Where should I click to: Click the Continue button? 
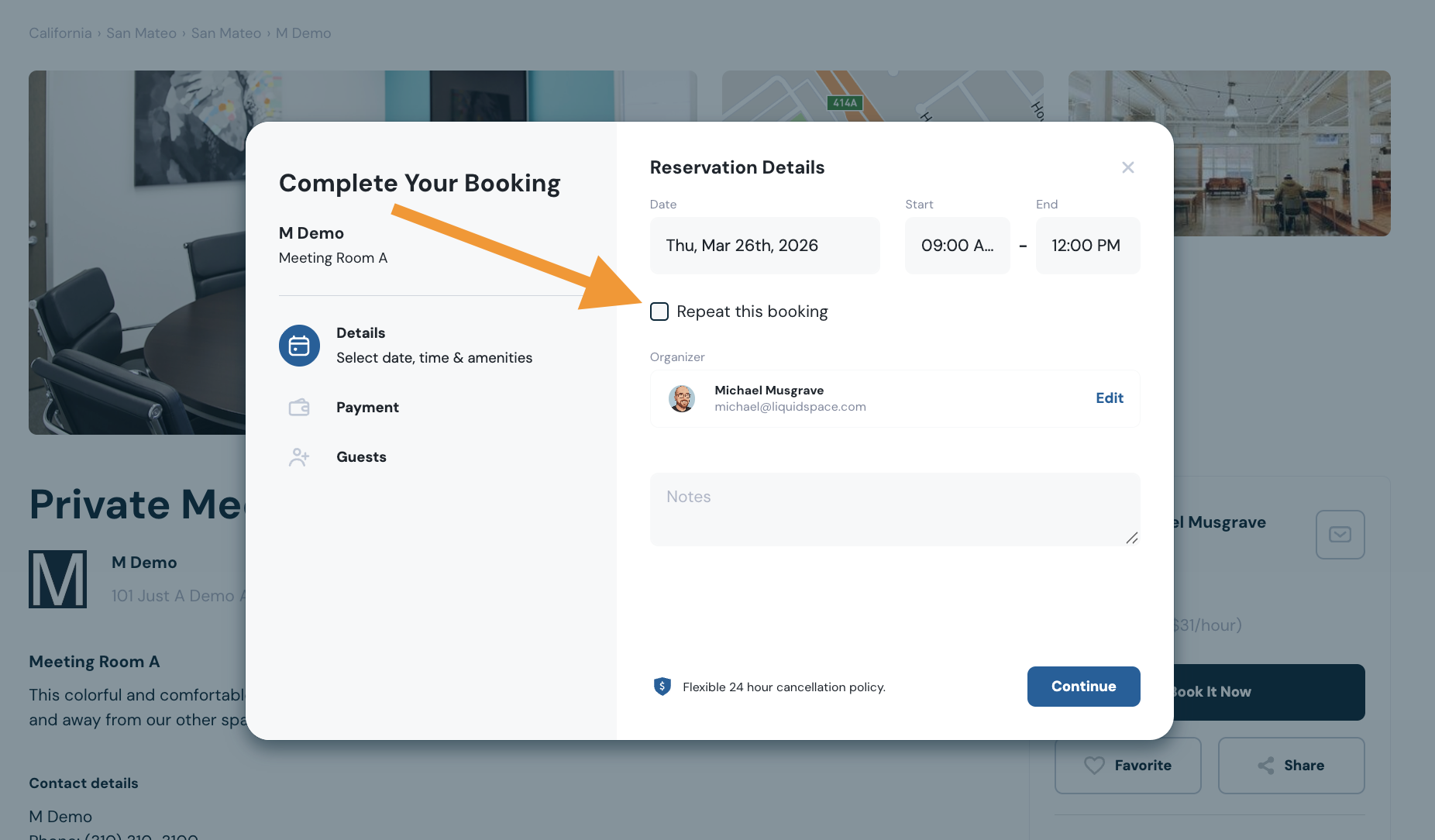pos(1084,687)
